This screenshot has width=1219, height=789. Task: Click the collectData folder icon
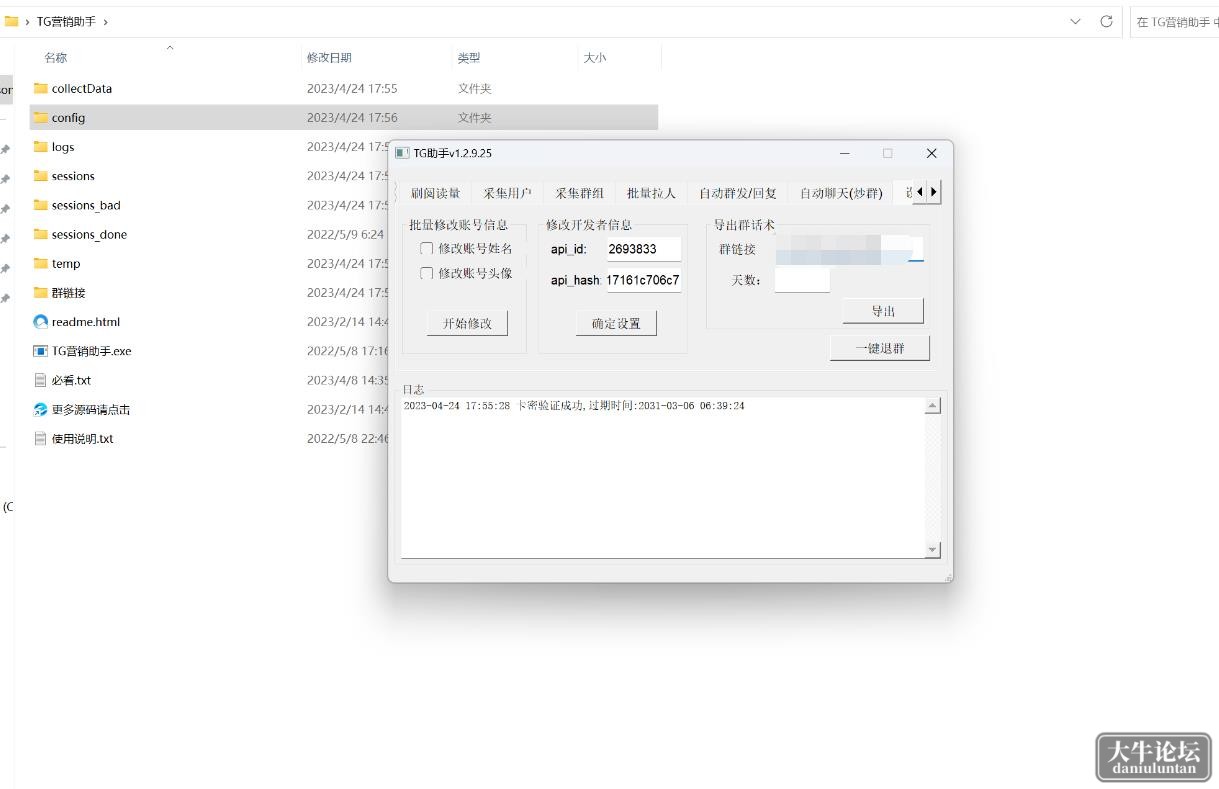coord(41,88)
